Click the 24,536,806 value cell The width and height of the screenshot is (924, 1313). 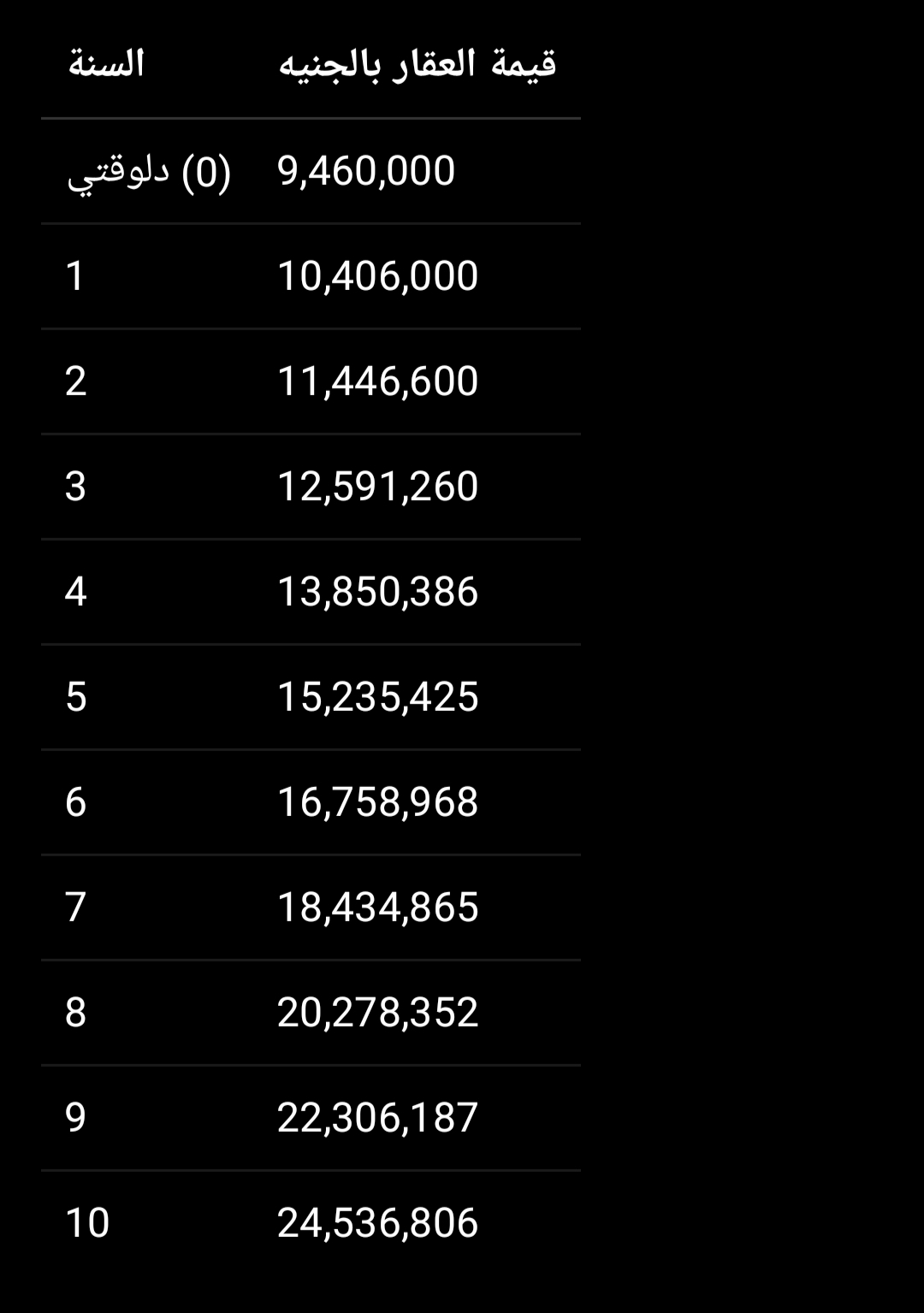pos(377,1223)
